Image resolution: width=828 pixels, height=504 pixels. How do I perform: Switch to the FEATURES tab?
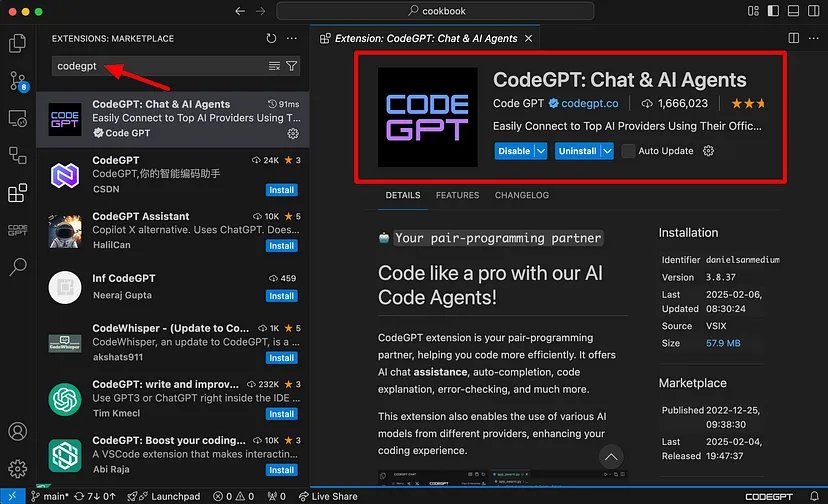coord(457,195)
